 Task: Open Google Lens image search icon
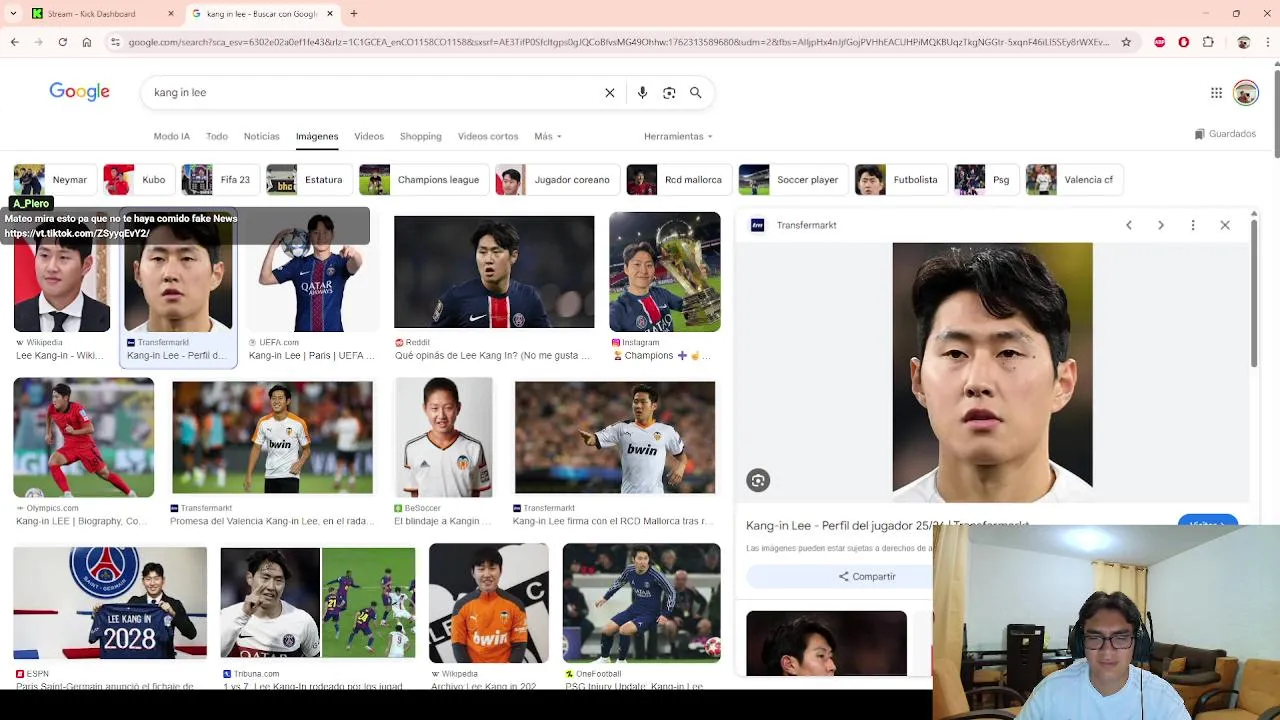pos(669,92)
